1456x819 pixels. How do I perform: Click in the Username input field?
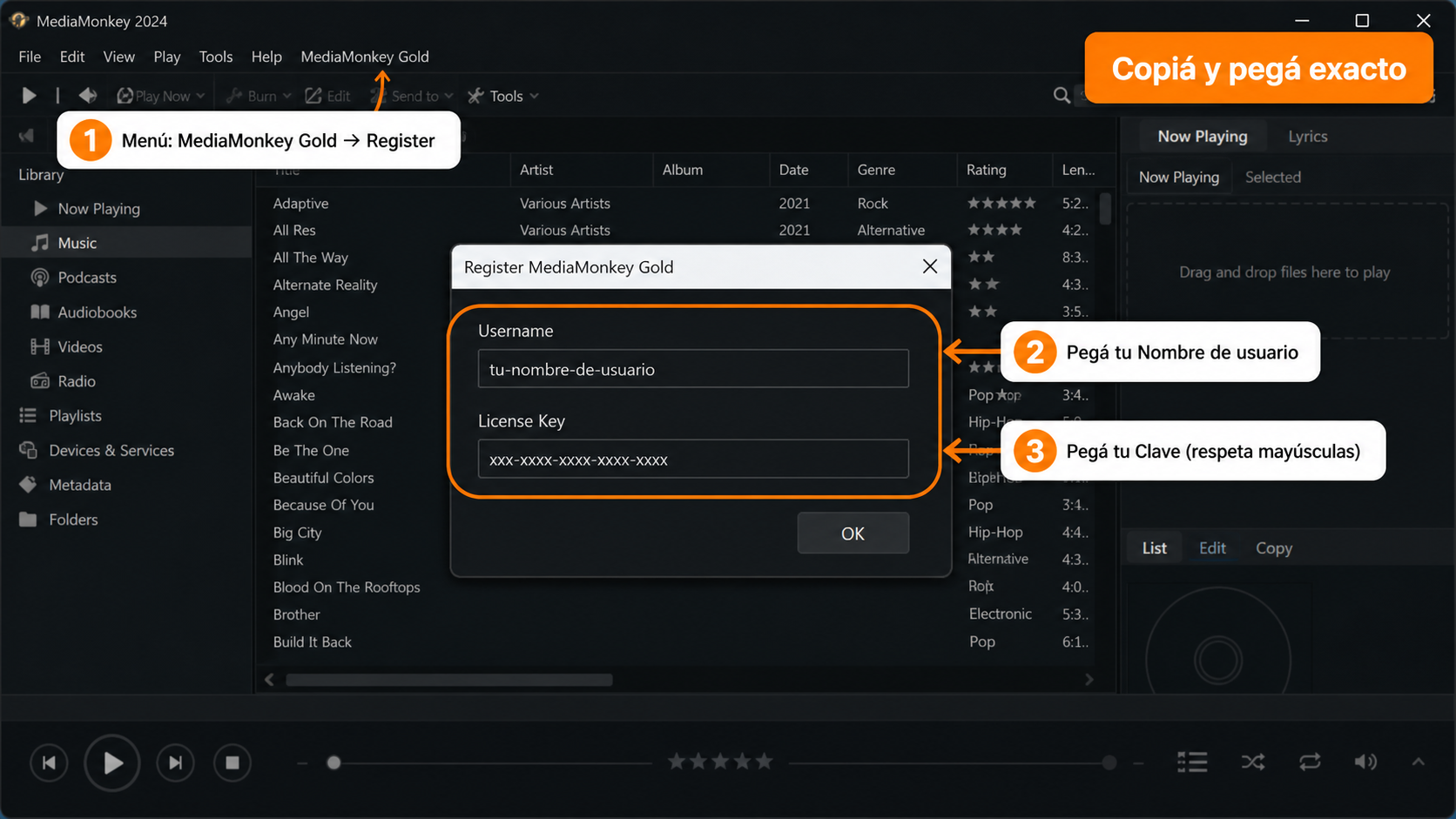pyautogui.click(x=693, y=369)
